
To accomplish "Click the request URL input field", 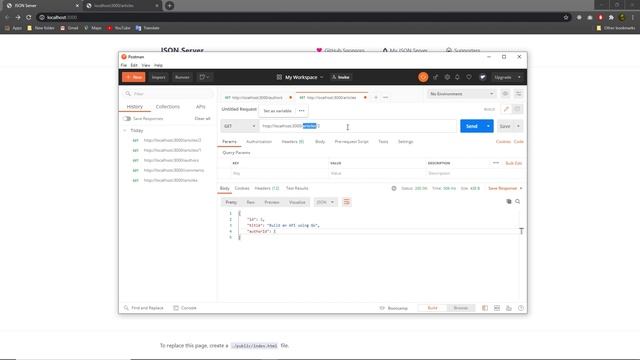I will coord(358,126).
